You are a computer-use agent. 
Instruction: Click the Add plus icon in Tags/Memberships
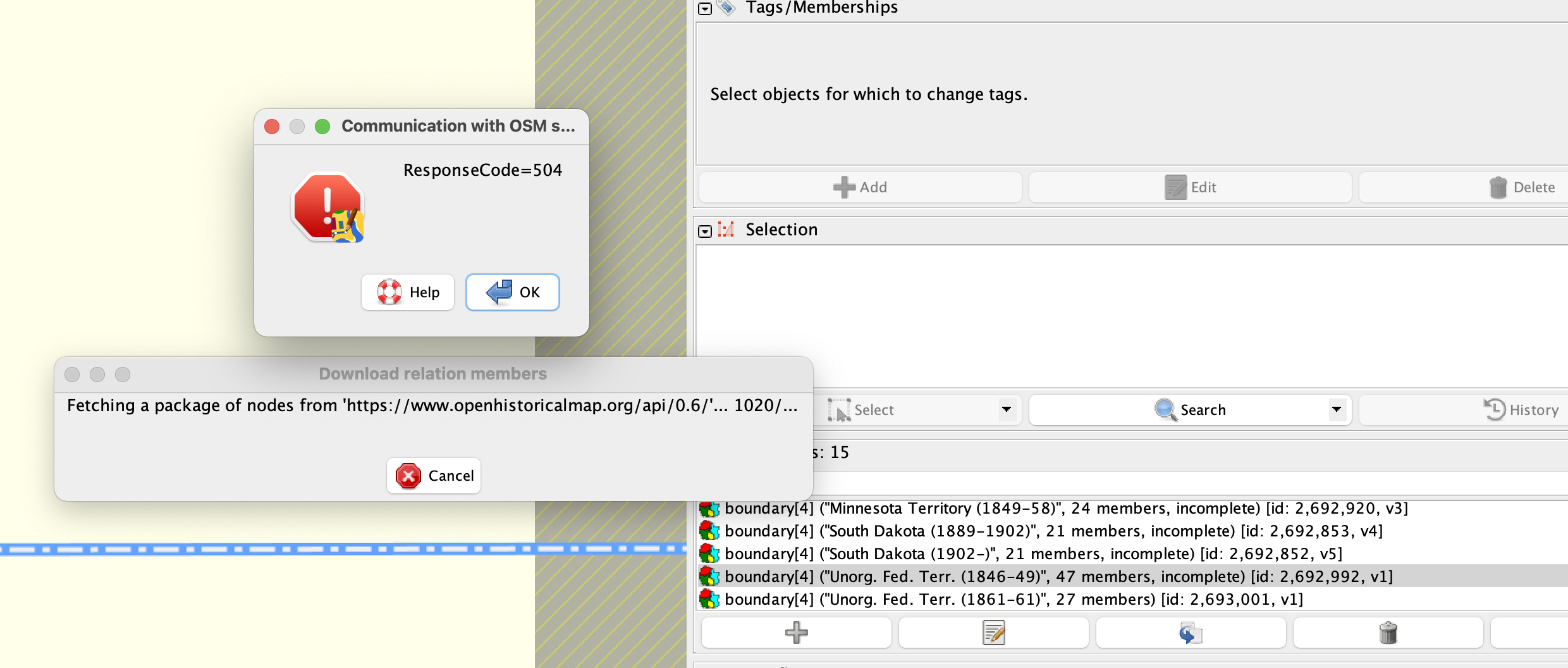843,187
